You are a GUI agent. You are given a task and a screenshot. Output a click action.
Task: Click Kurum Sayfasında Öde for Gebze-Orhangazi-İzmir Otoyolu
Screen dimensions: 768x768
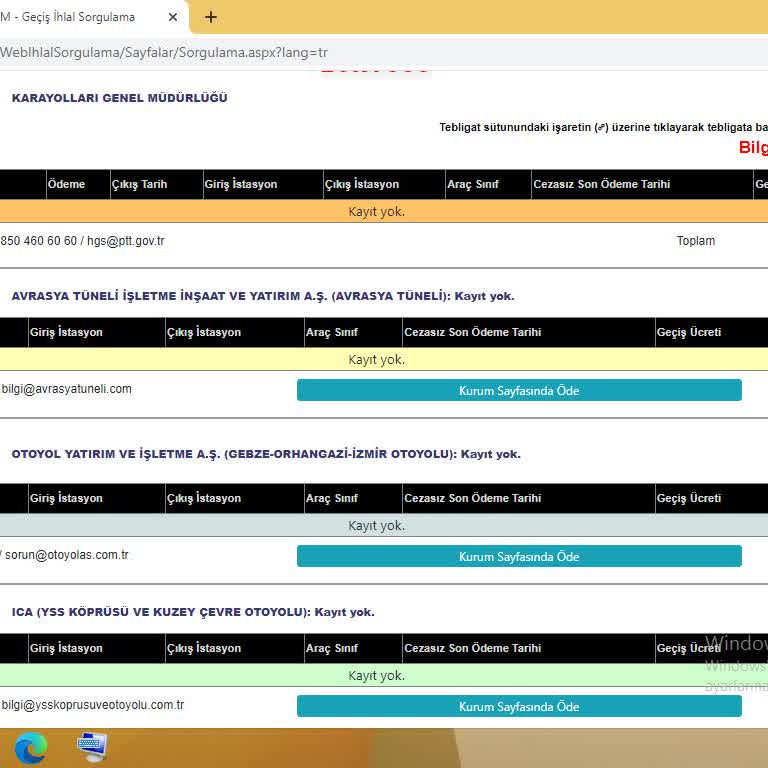519,556
